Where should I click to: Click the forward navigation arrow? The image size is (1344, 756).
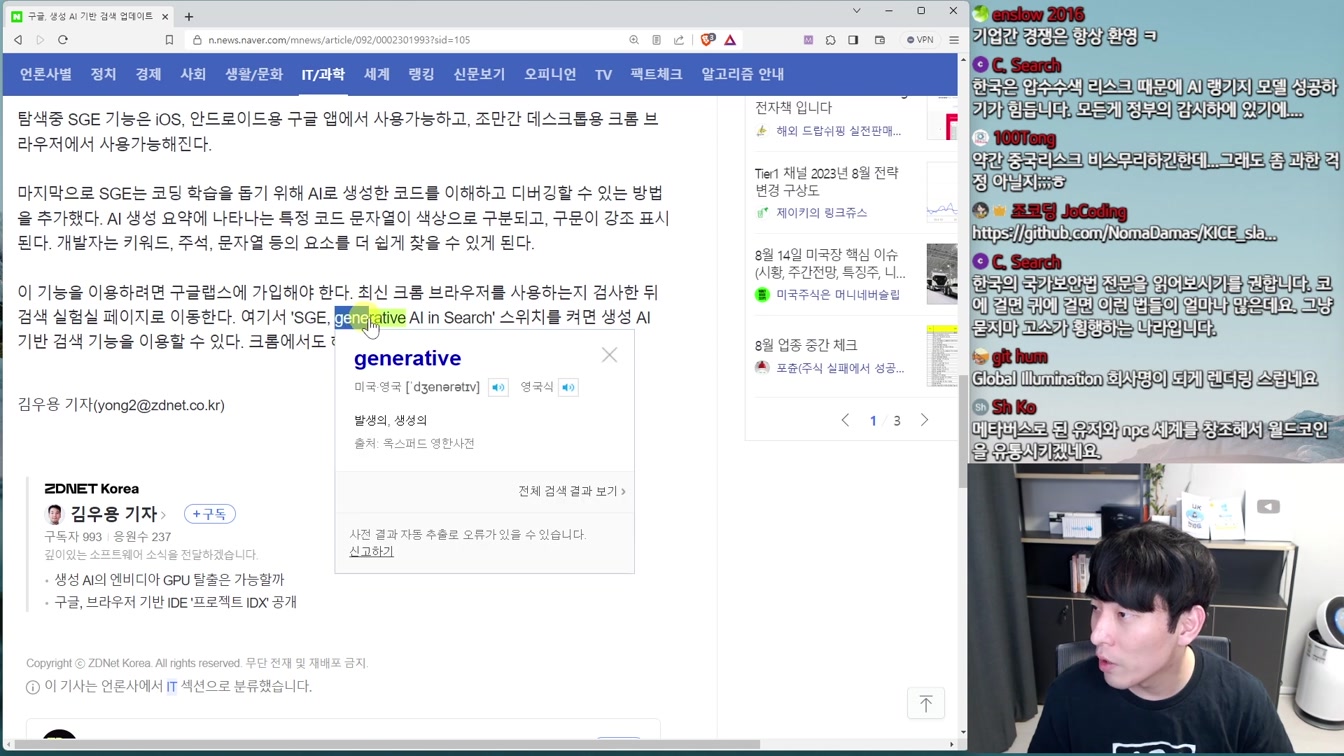40,40
